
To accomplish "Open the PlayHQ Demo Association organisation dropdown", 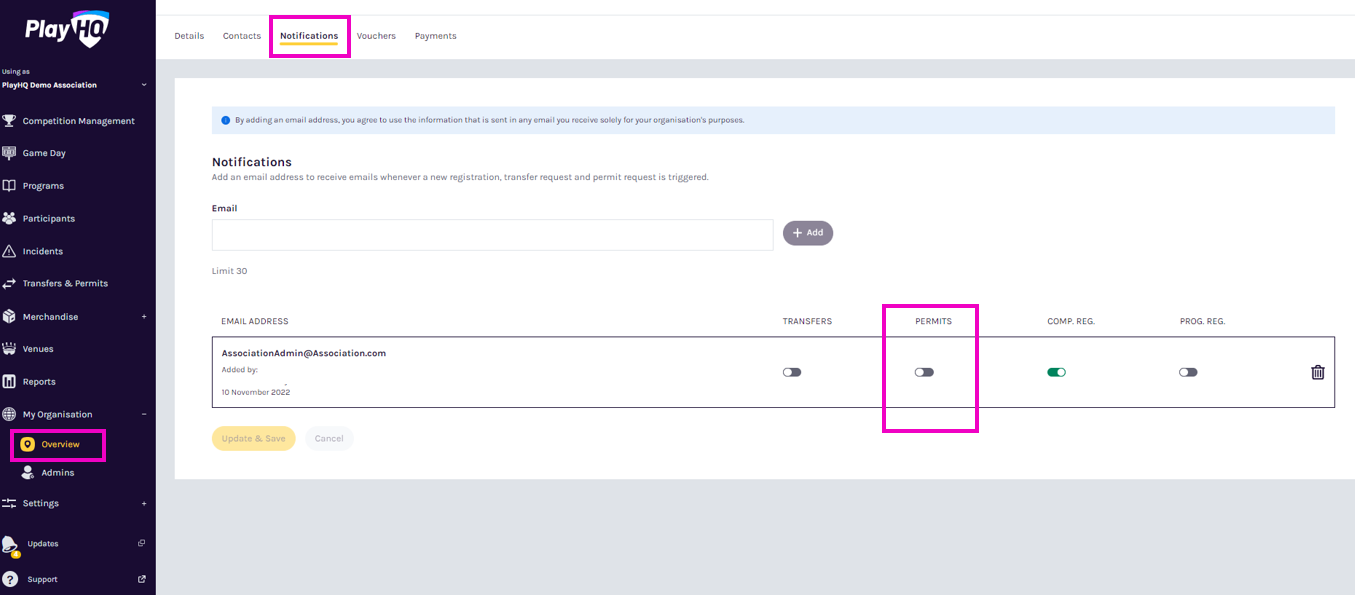I will coord(143,85).
